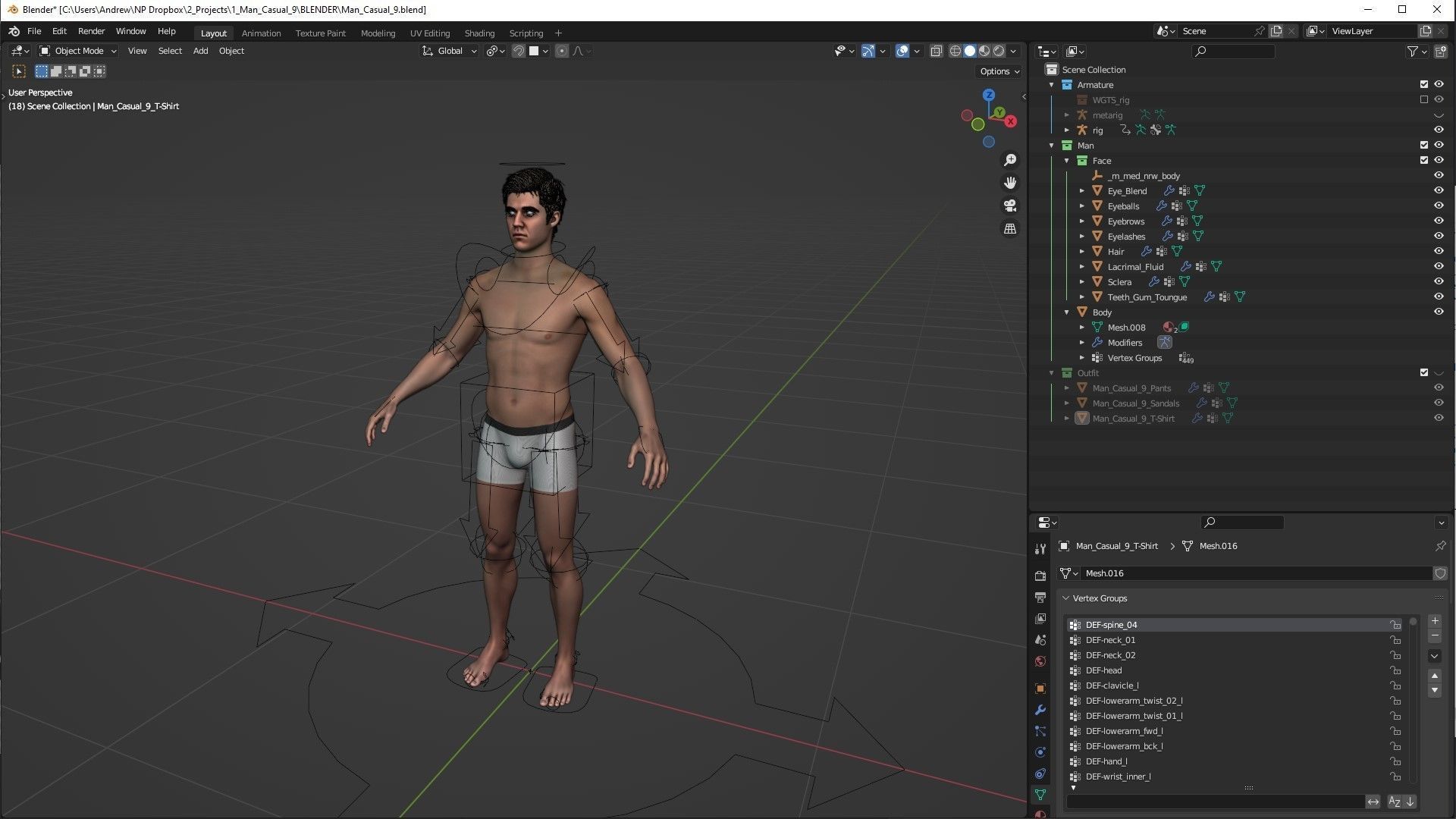Click the zoom magnifier viewport gizmo
The image size is (1456, 819).
[x=1010, y=160]
